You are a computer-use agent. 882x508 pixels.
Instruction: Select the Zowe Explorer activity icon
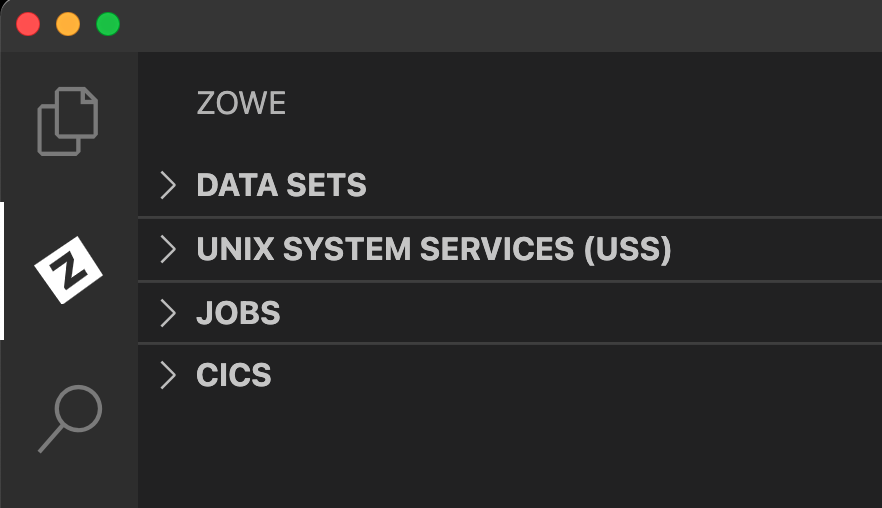tap(68, 270)
